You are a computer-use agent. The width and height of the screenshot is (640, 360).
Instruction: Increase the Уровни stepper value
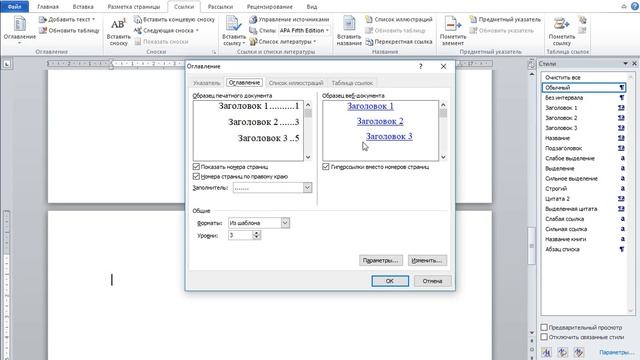pyautogui.click(x=256, y=233)
